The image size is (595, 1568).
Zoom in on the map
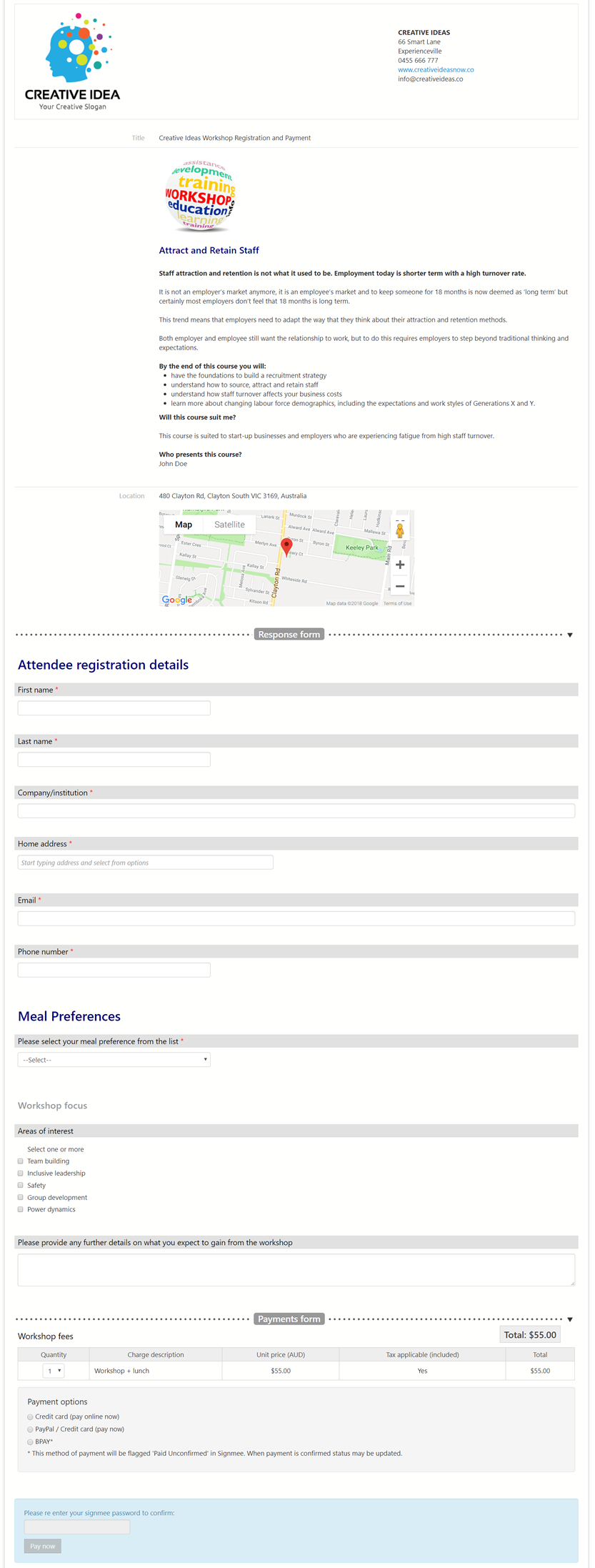pyautogui.click(x=400, y=565)
